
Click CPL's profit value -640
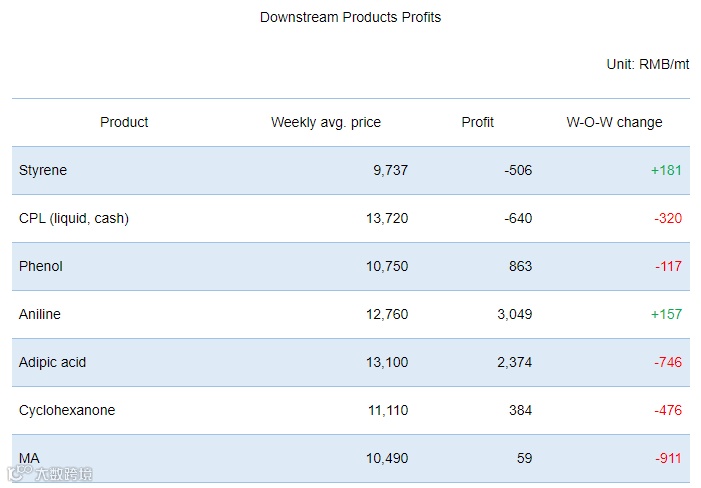[x=518, y=218]
